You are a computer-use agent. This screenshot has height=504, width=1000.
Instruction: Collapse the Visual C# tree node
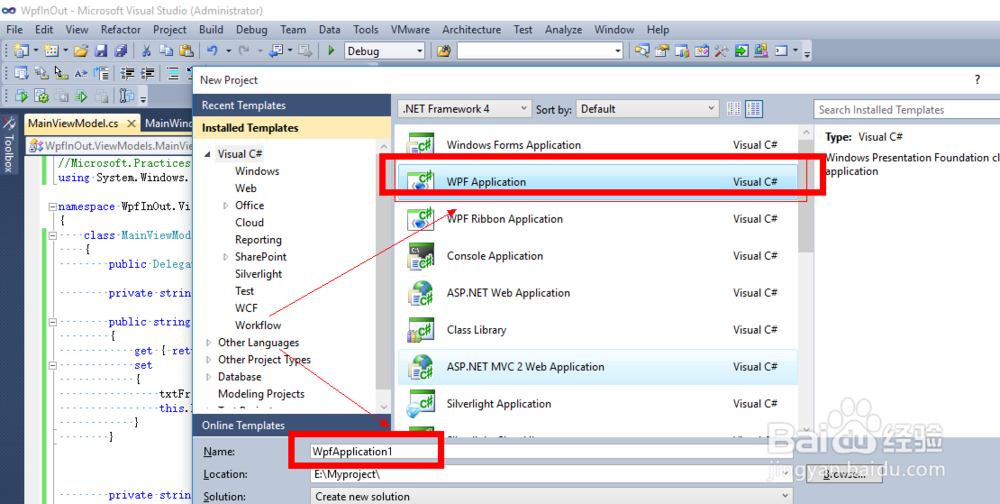tap(208, 154)
